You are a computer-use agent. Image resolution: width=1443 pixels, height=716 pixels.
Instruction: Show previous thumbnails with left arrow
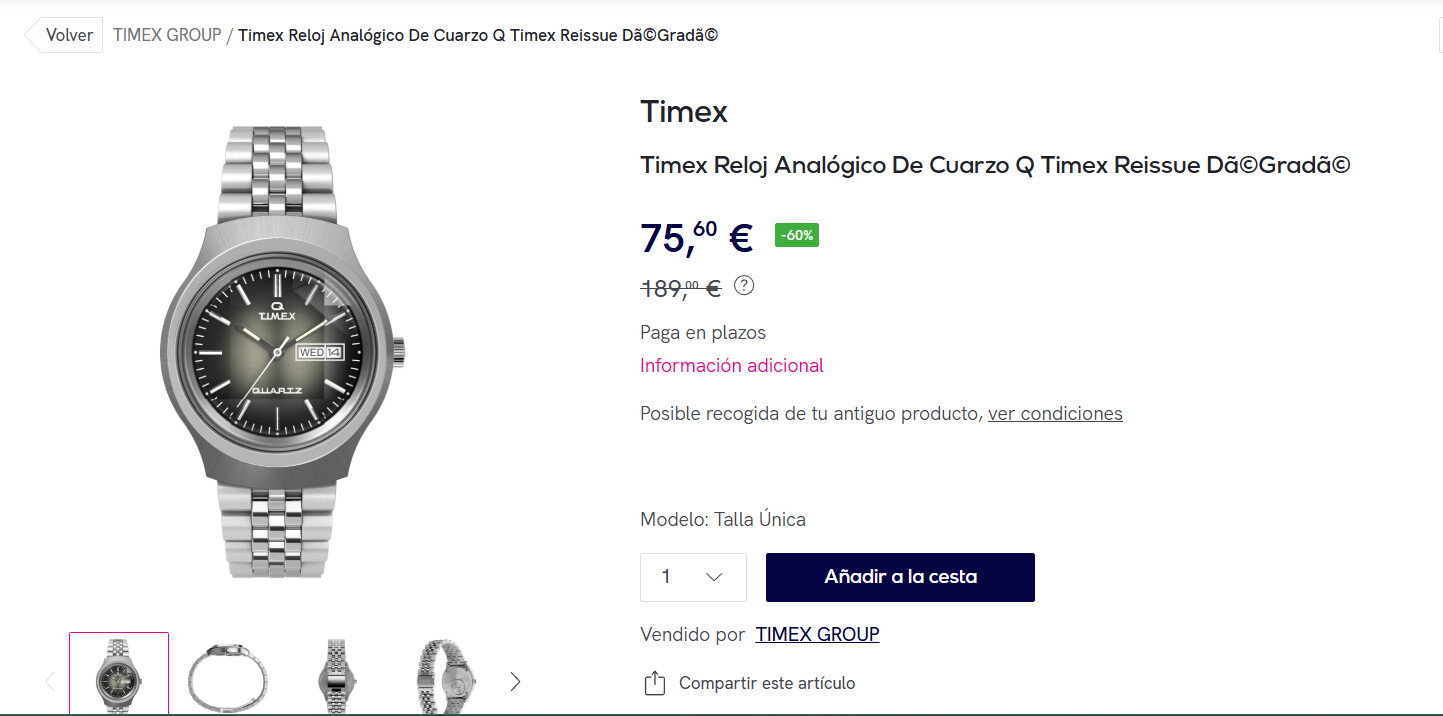pos(50,682)
